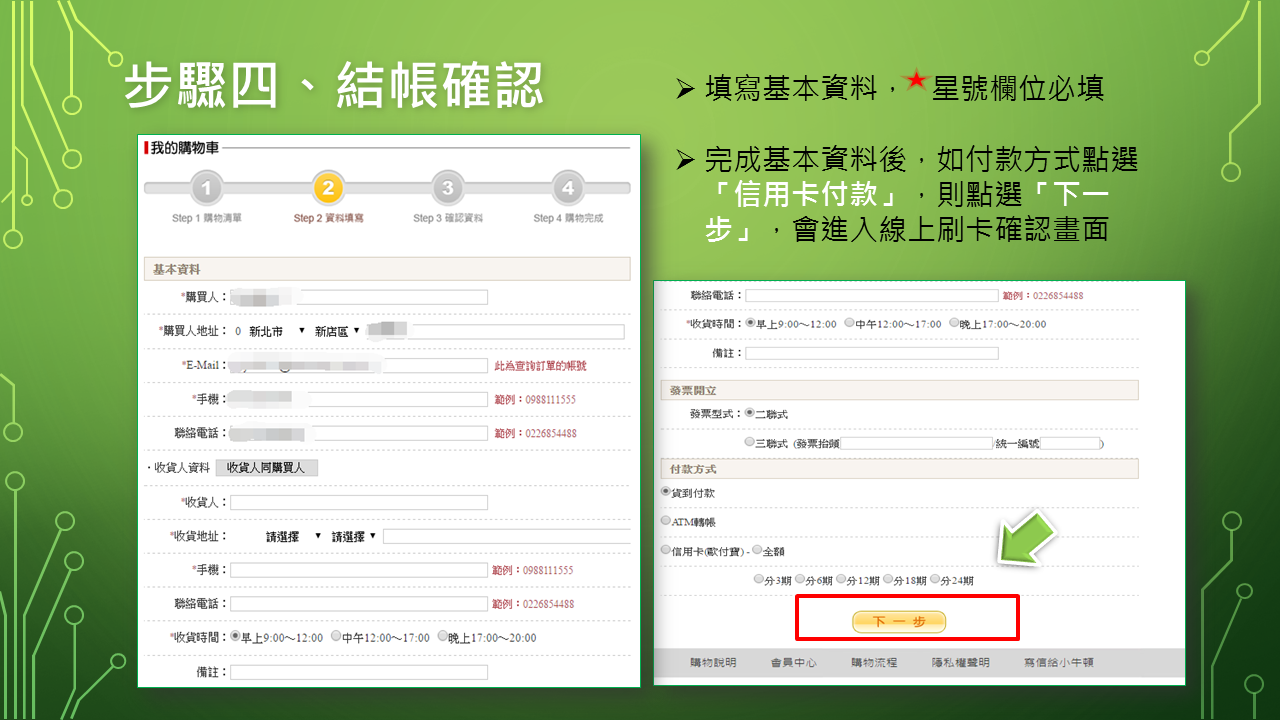1280x720 pixels.
Task: Focus the 發票抬頭 input field
Action: tap(916, 443)
